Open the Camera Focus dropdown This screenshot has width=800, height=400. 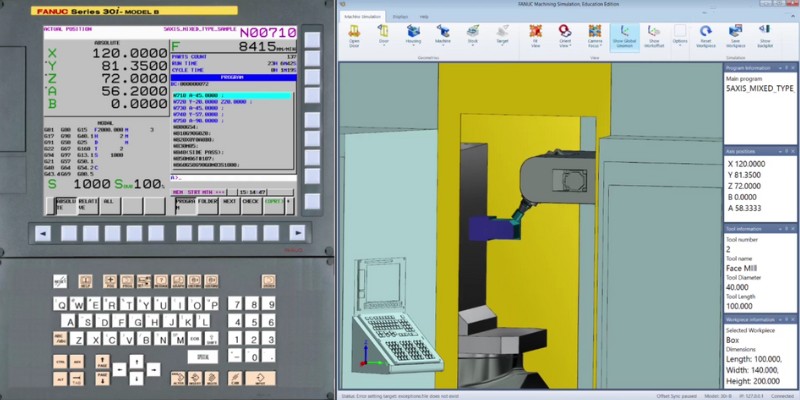point(594,36)
